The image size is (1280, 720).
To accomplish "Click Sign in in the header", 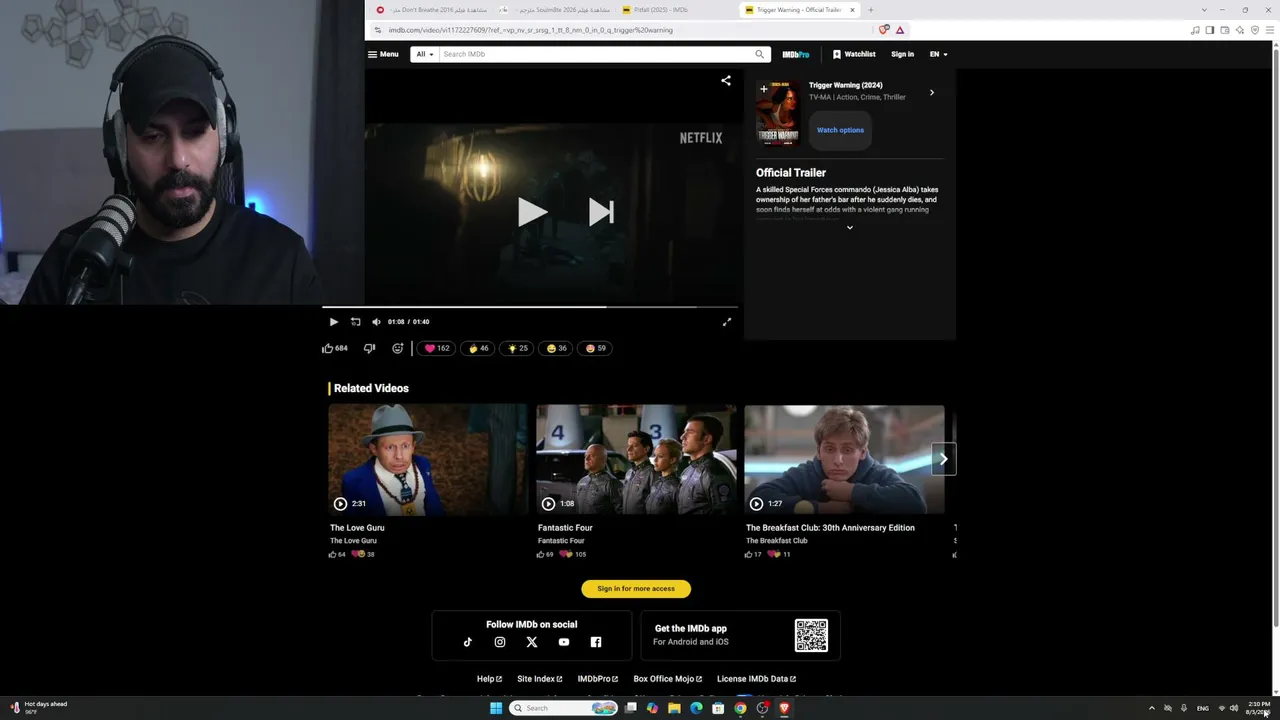I will tap(902, 54).
